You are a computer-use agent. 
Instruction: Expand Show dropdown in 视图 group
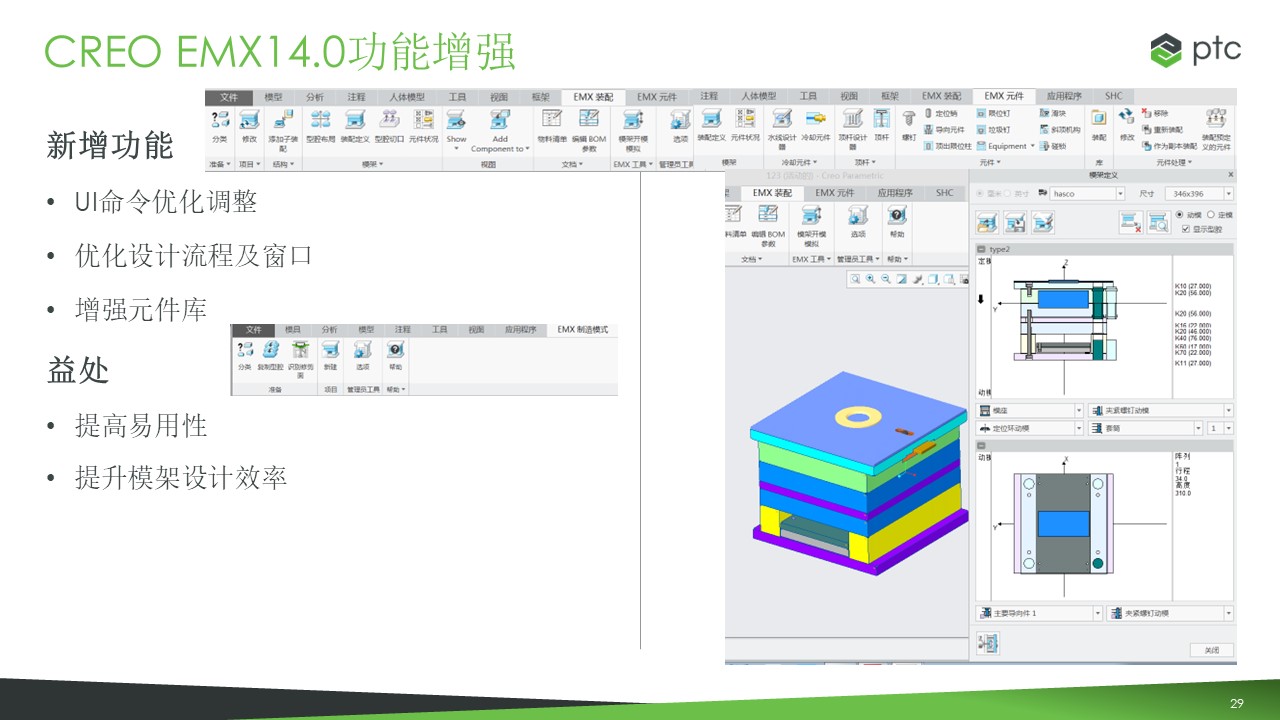(x=456, y=149)
